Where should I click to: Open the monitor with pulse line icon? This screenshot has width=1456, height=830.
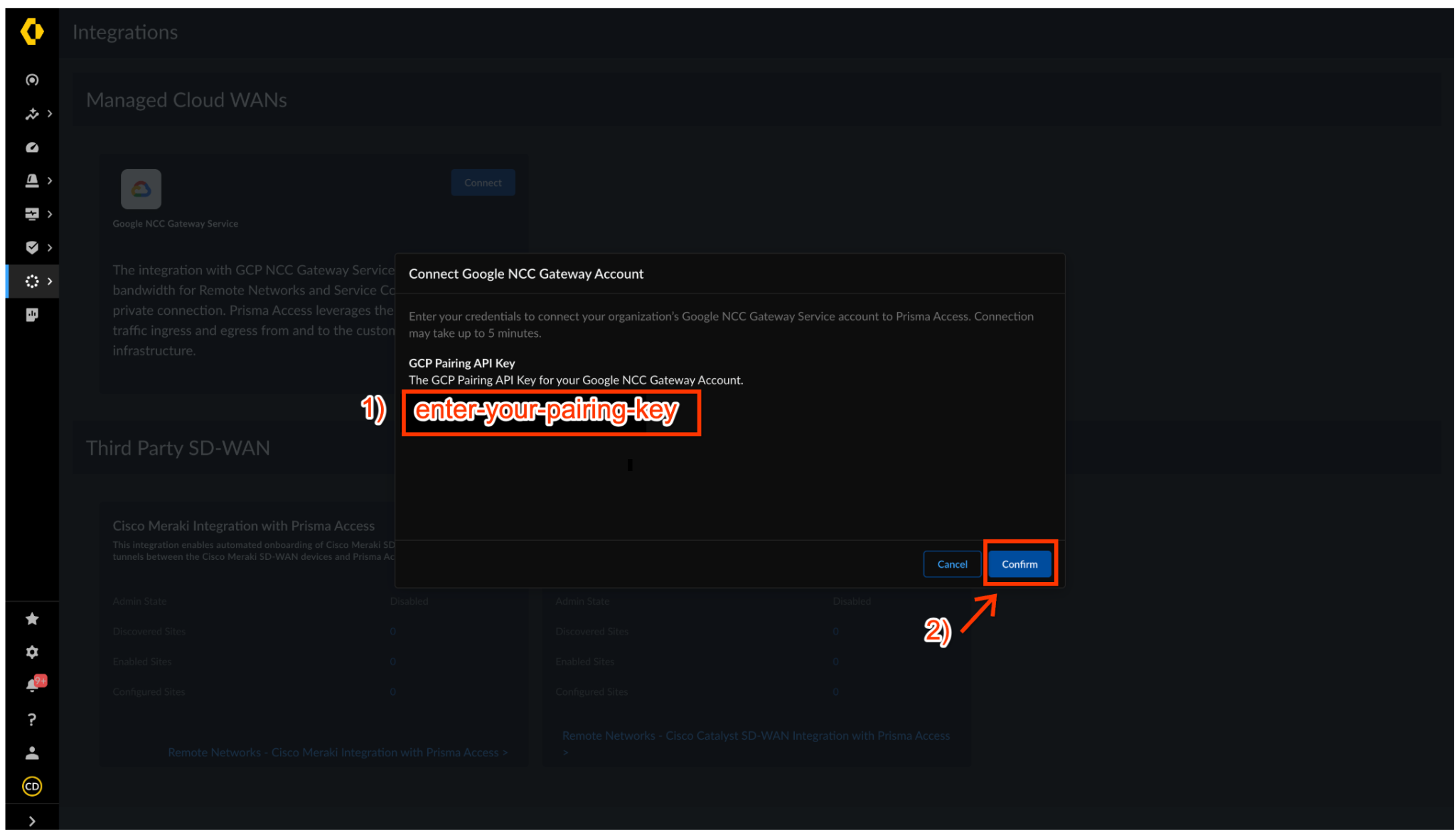tap(32, 214)
